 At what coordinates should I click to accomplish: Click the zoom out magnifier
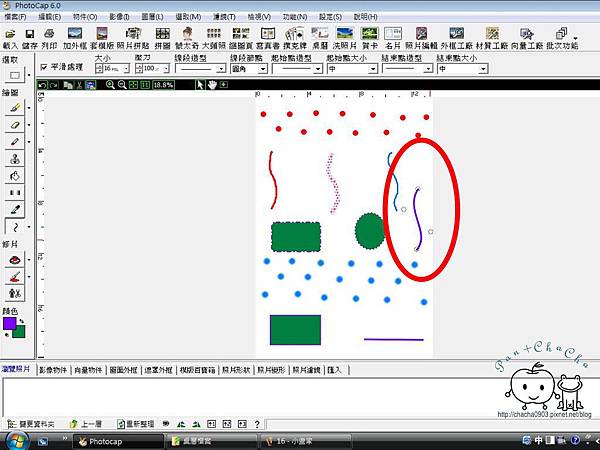point(122,85)
